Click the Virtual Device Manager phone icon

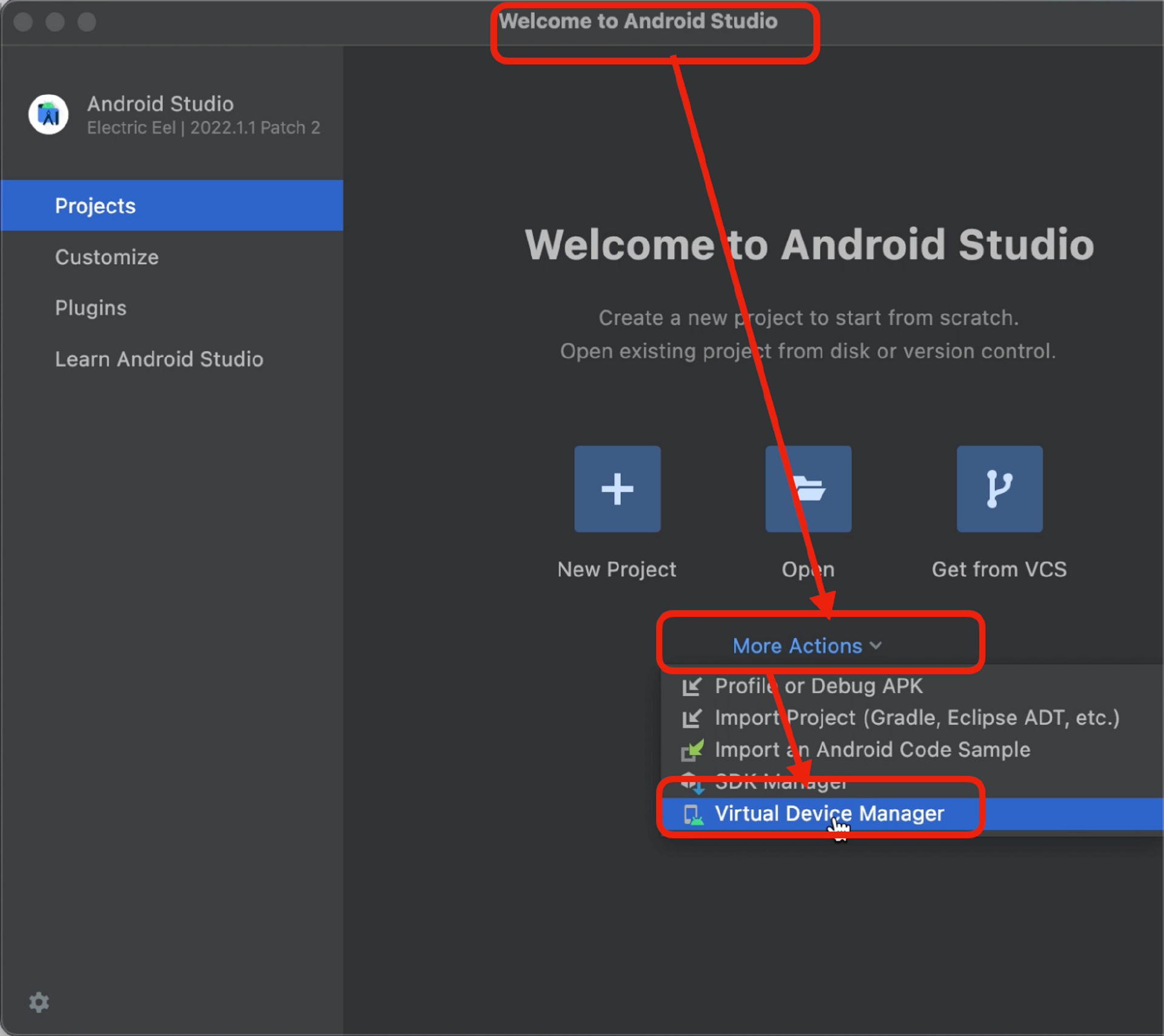tap(693, 814)
